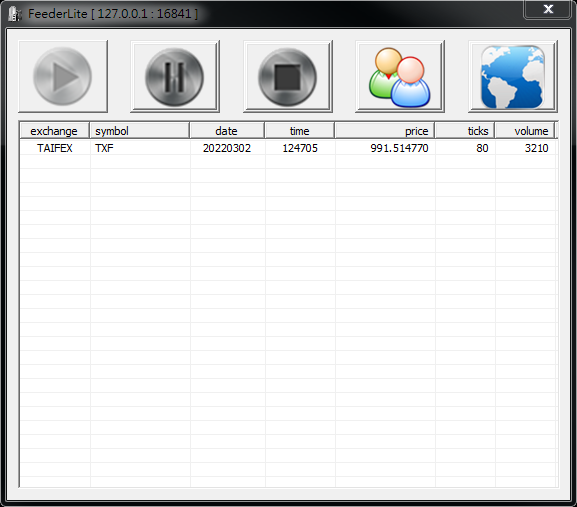The image size is (577, 507).
Task: Sort by the ticks column header
Action: point(465,131)
